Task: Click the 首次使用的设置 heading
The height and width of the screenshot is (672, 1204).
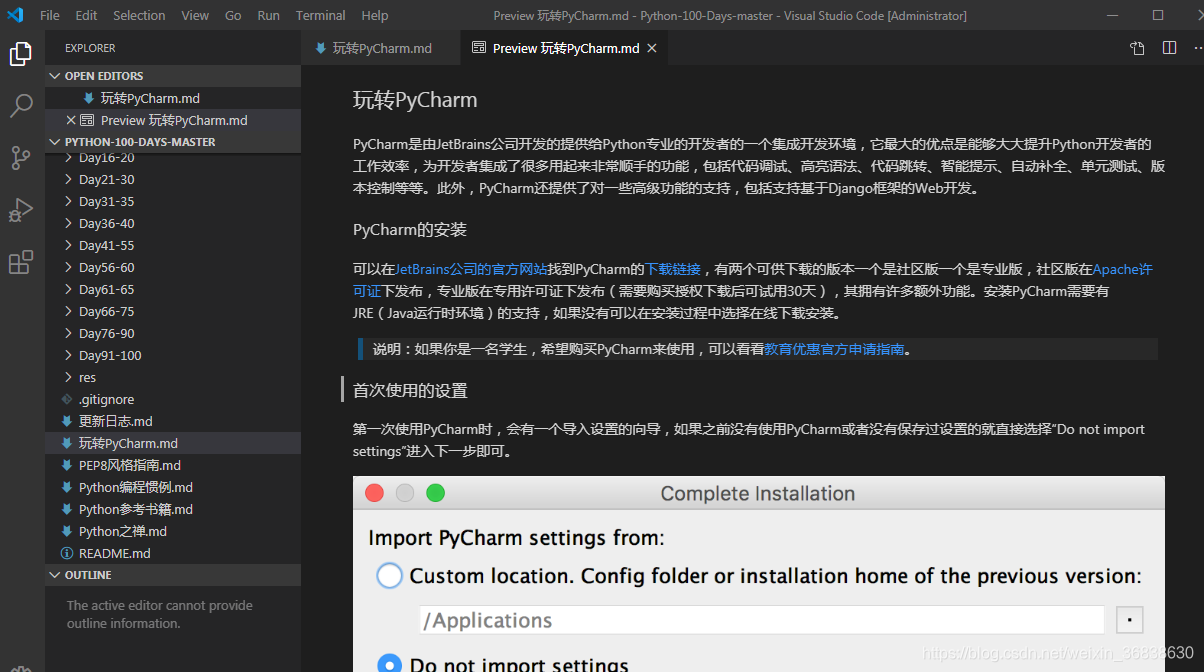Action: (x=410, y=390)
